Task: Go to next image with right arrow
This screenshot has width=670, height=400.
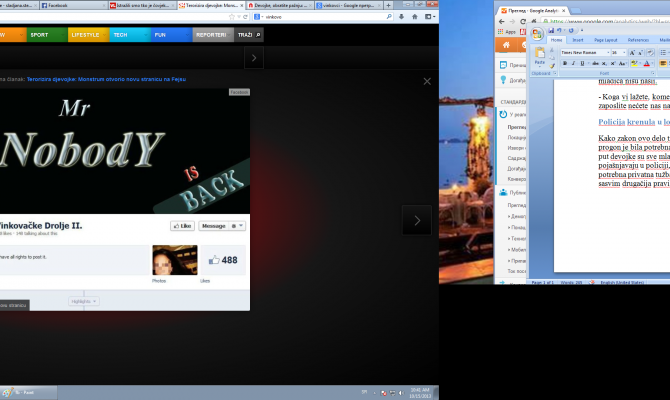Action: 416,220
